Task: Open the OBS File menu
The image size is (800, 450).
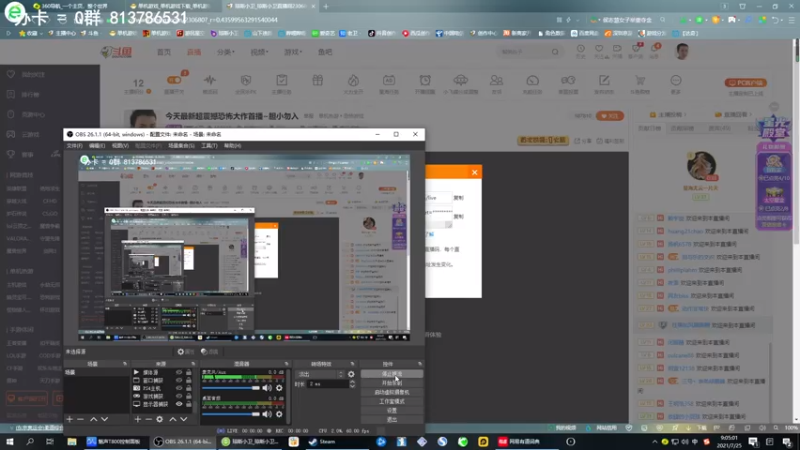Action: click(x=74, y=145)
